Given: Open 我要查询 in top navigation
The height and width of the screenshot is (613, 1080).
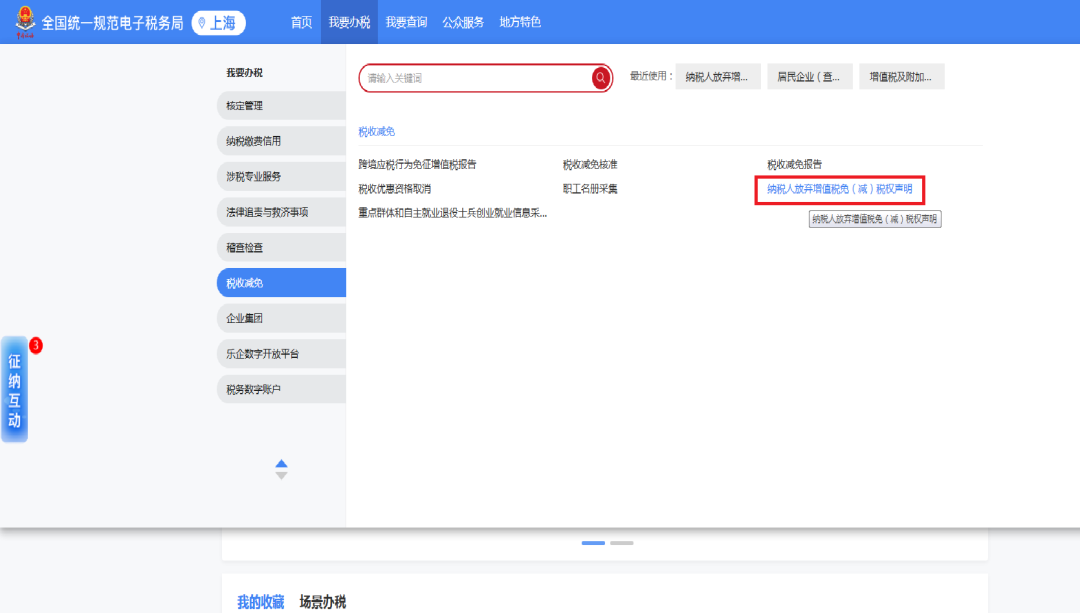Looking at the screenshot, I should click(406, 22).
